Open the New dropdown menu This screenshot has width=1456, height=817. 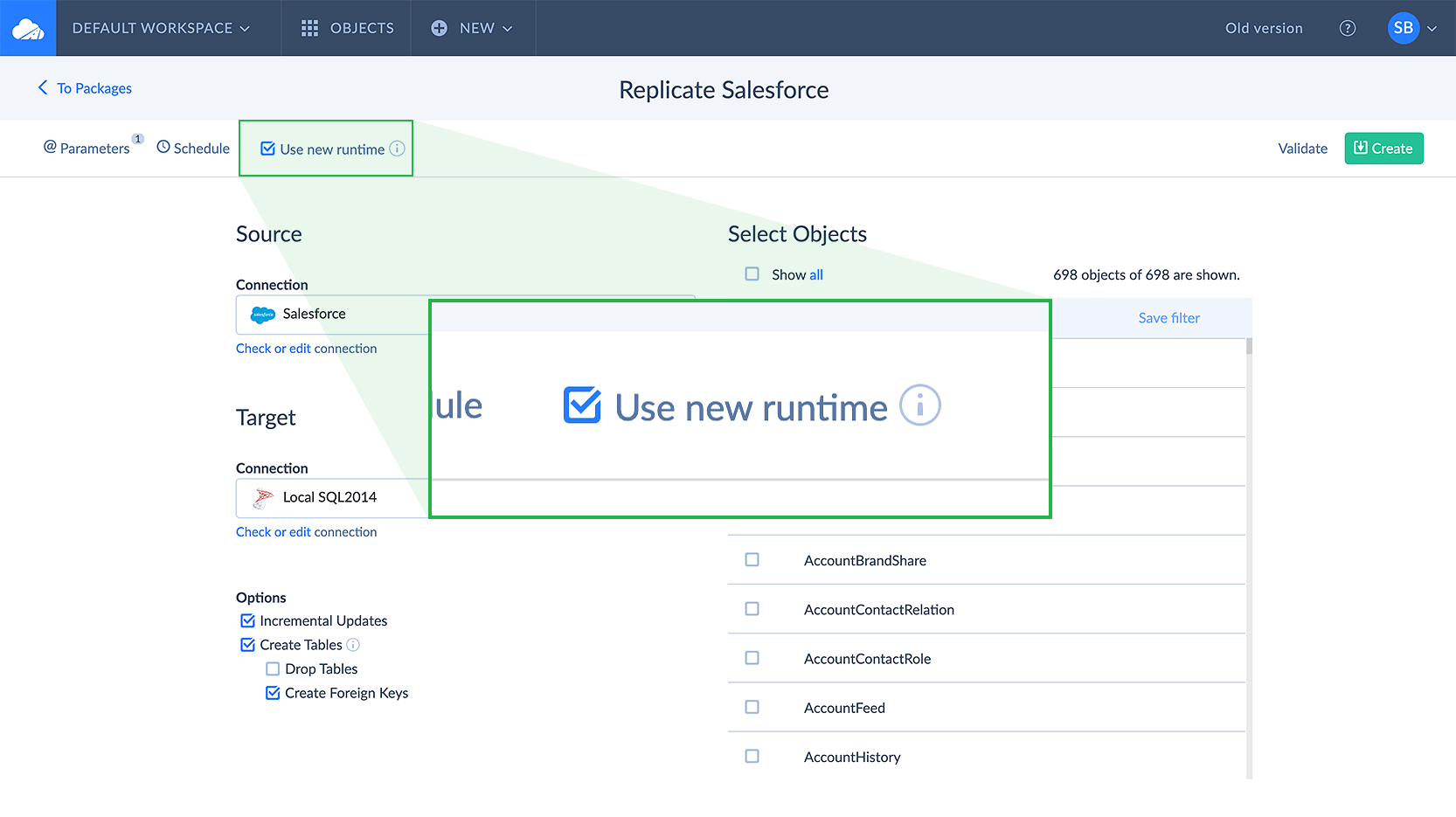coord(472,28)
